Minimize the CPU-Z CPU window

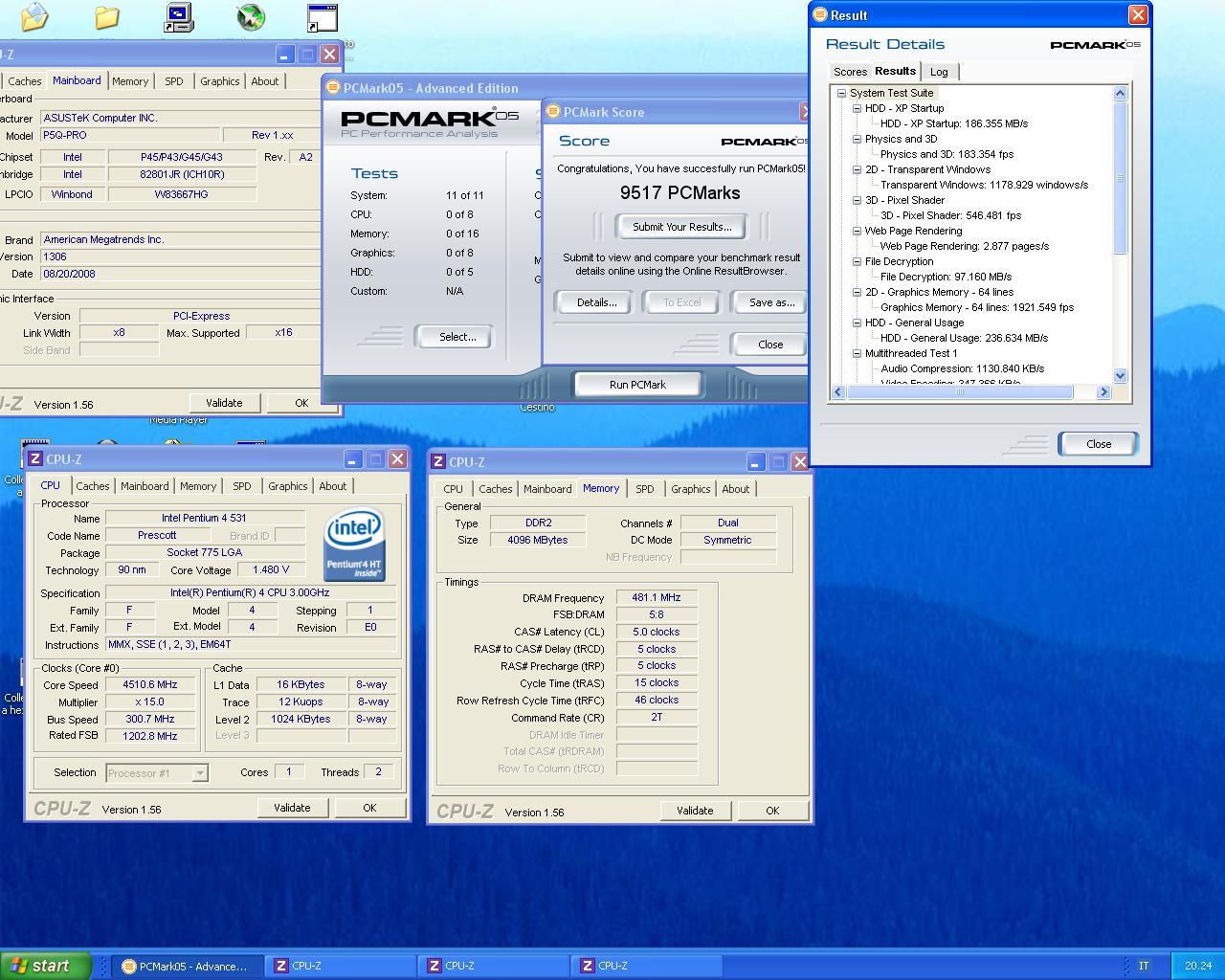352,459
